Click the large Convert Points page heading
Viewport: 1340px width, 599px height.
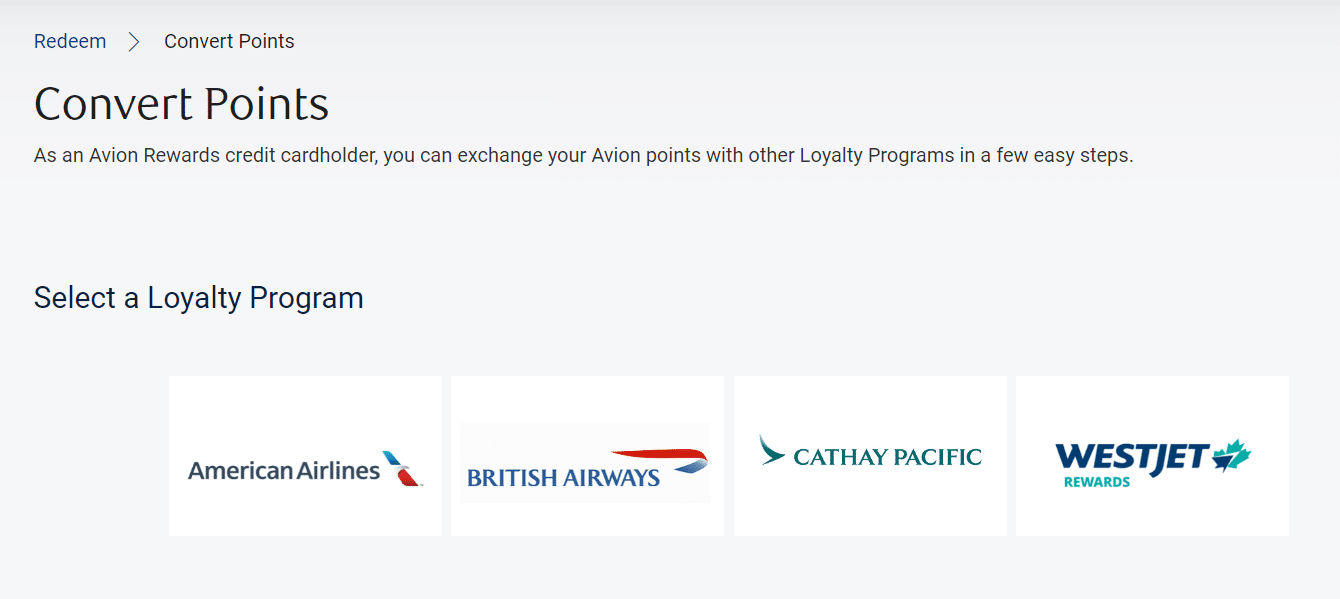(x=181, y=104)
